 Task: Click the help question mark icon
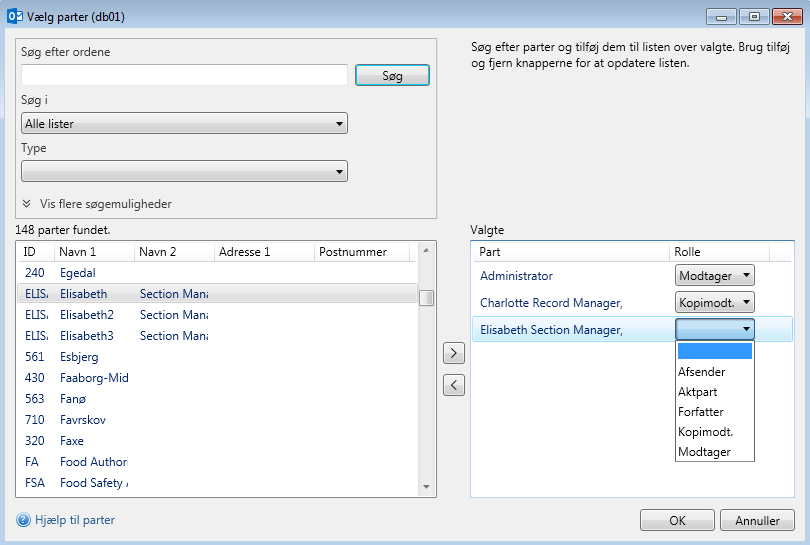[x=23, y=520]
